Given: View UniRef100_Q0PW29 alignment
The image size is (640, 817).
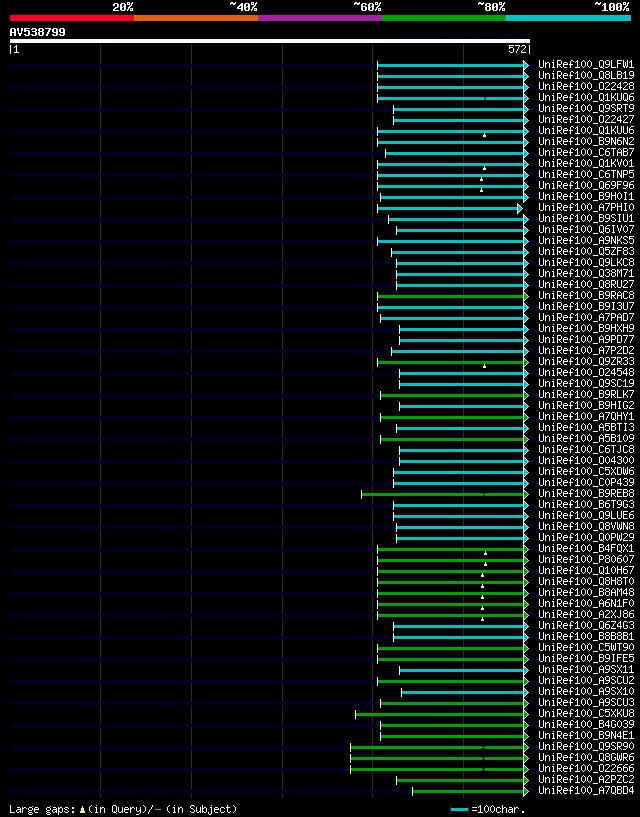Looking at the screenshot, I should pyautogui.click(x=586, y=537).
